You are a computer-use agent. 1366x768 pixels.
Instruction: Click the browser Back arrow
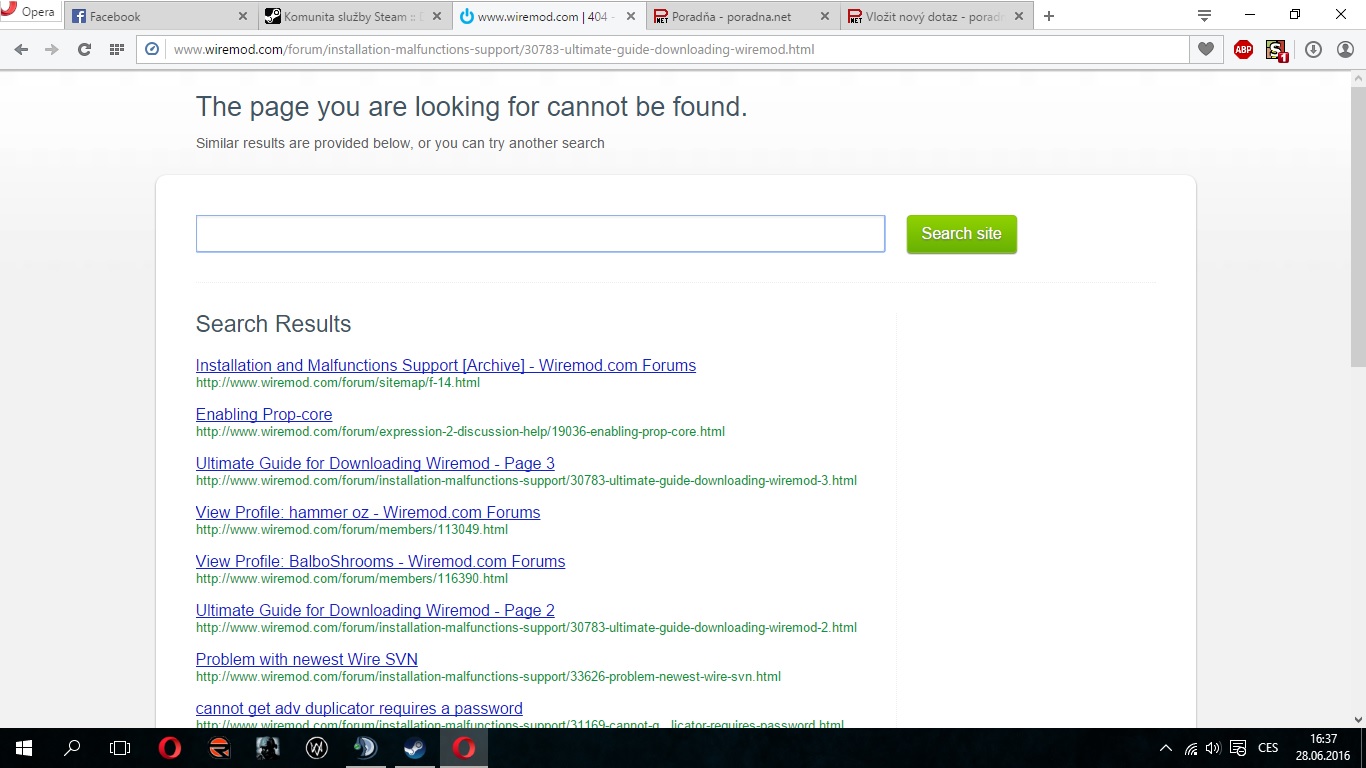[21, 49]
